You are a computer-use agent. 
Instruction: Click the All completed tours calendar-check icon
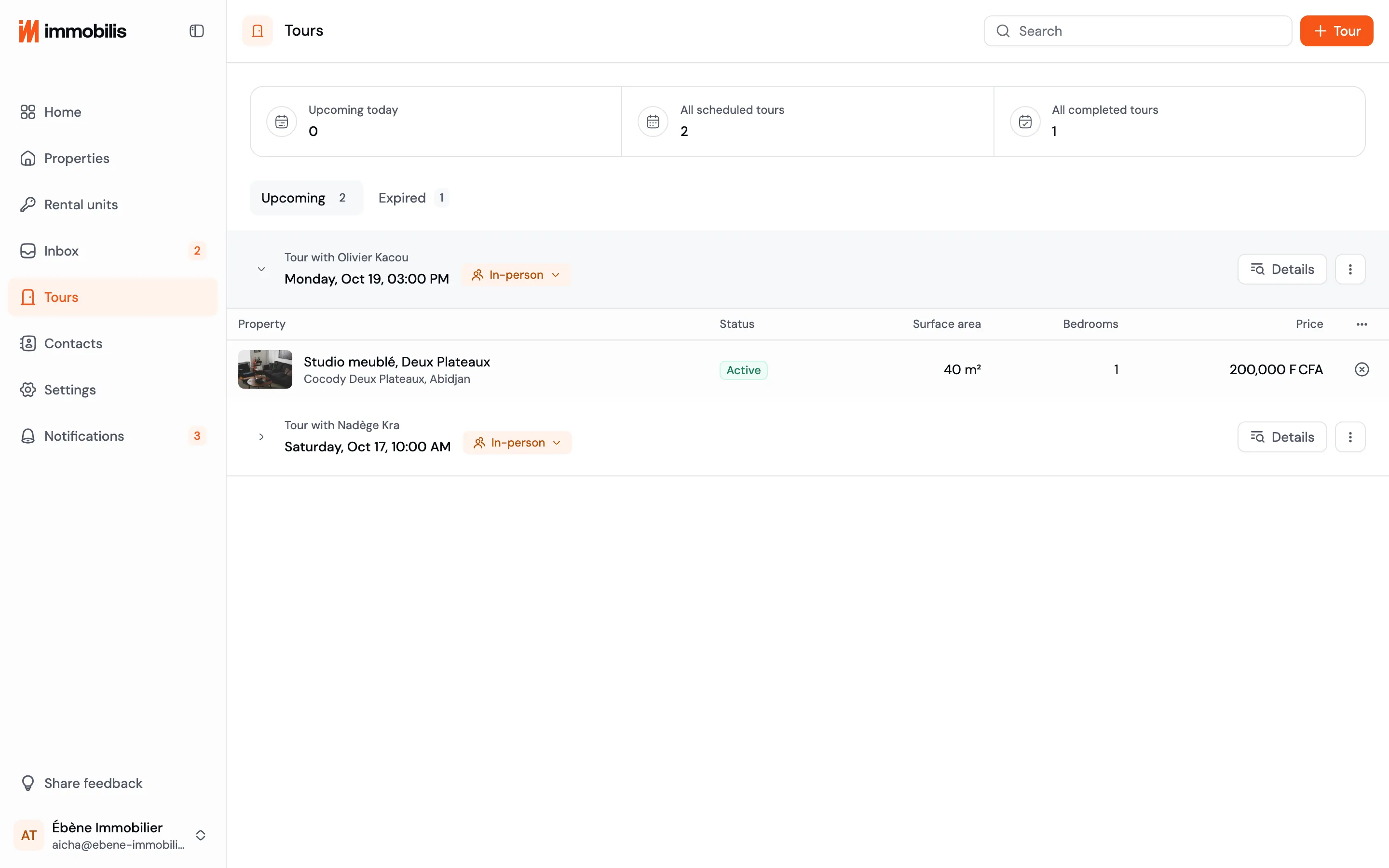click(x=1024, y=122)
